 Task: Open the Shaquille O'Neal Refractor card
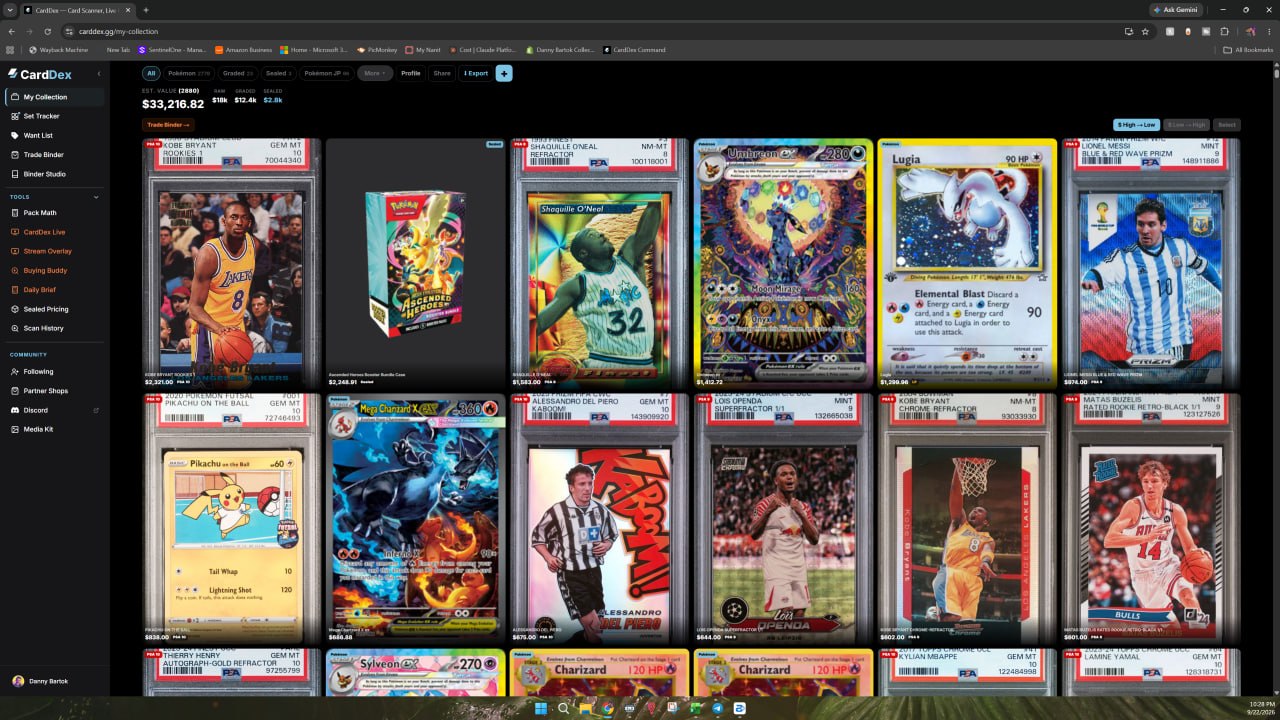[599, 263]
